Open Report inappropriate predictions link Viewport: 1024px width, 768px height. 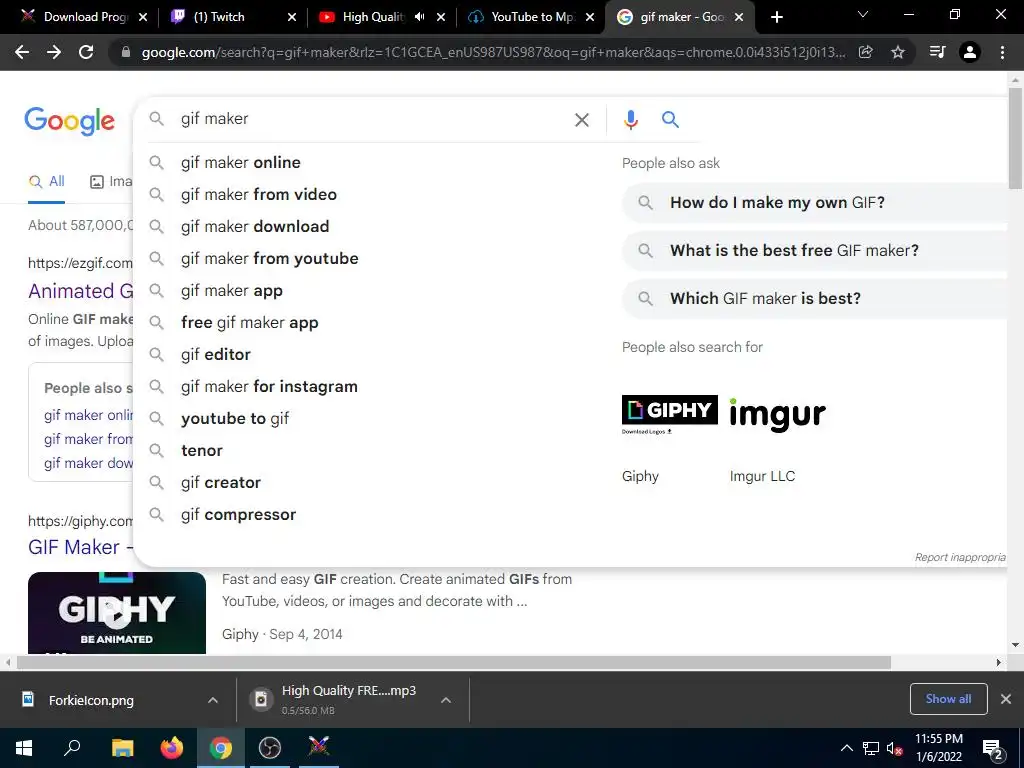coord(960,557)
